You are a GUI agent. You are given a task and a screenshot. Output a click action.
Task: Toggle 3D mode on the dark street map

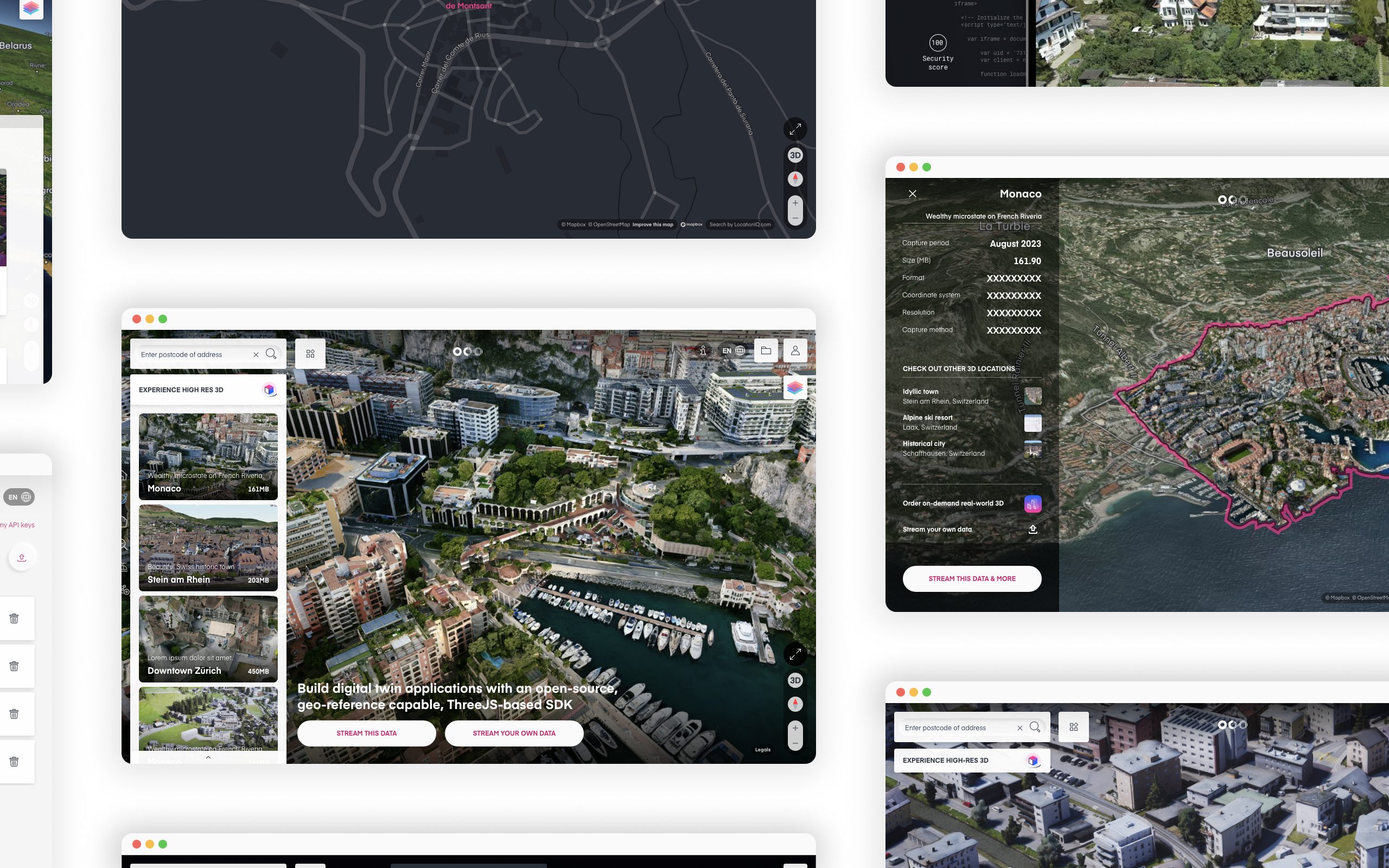tap(795, 155)
